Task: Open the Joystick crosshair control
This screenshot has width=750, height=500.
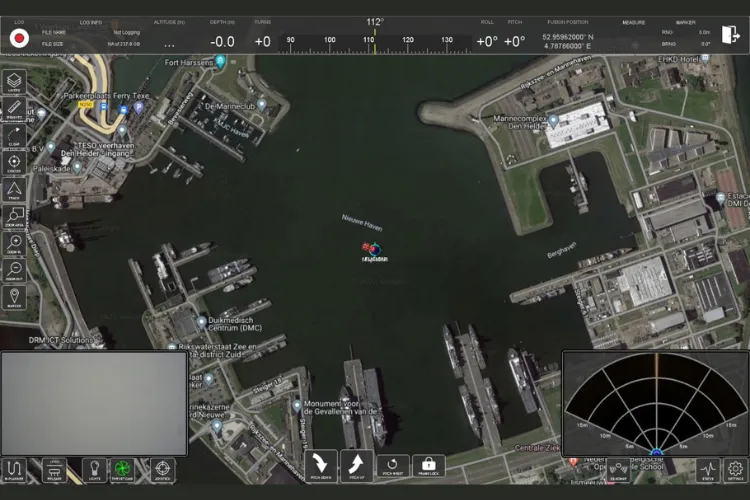Action: (x=163, y=470)
